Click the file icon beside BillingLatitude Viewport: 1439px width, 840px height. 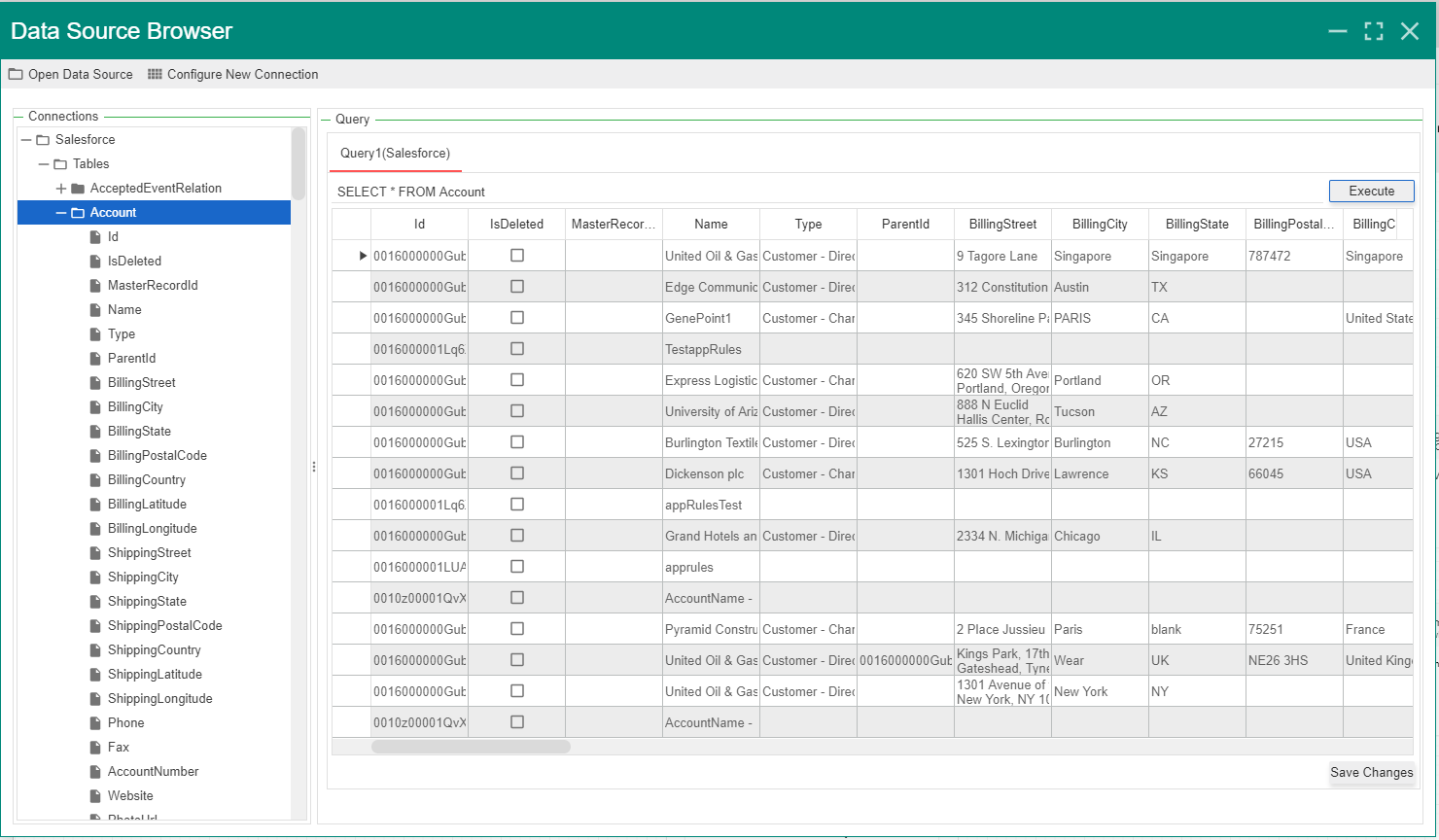click(95, 505)
